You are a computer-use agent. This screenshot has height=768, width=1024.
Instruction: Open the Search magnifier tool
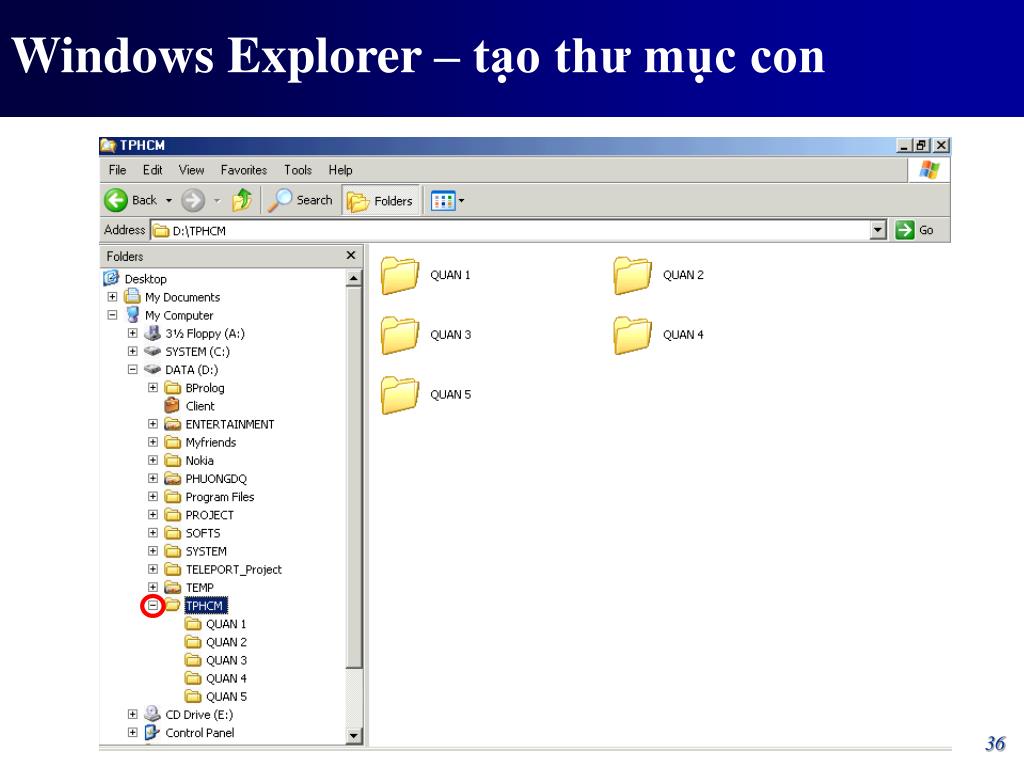click(x=300, y=200)
